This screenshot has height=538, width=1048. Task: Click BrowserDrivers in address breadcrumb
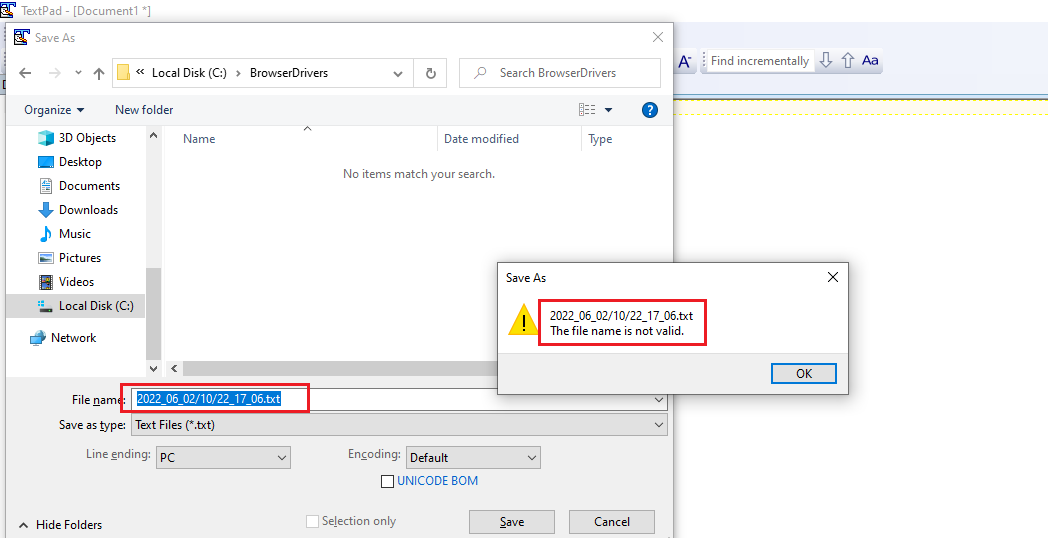click(x=289, y=73)
